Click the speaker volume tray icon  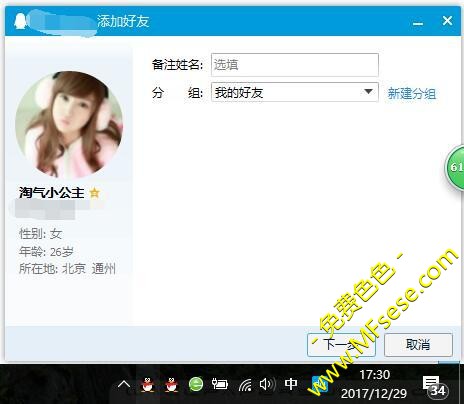267,384
